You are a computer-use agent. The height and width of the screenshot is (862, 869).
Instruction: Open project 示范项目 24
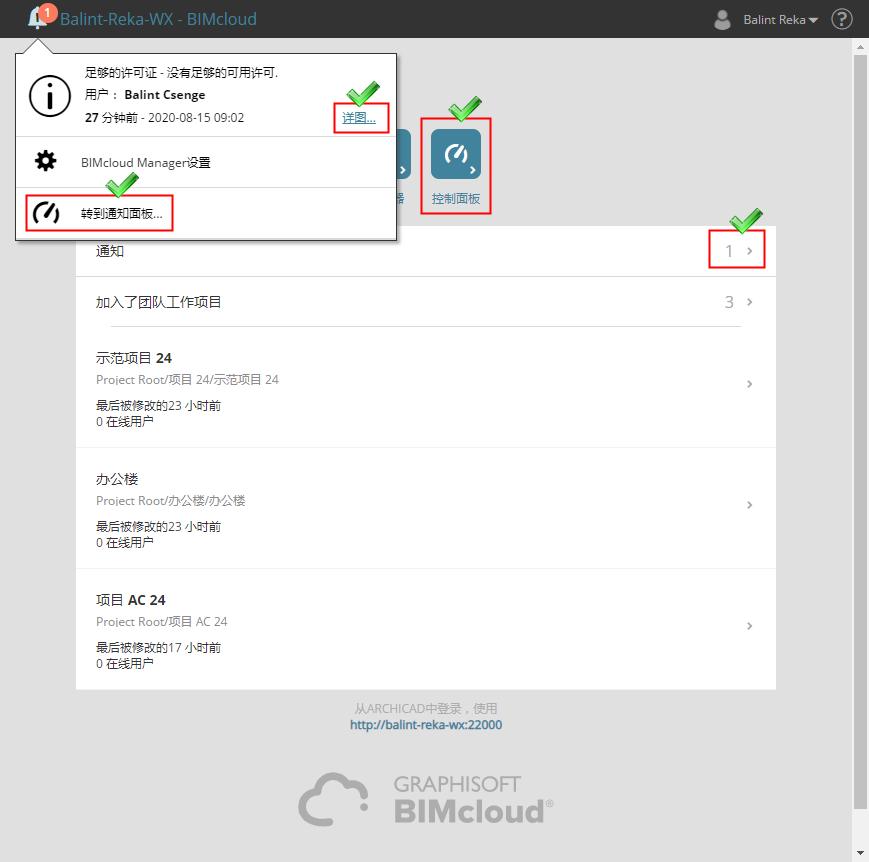tap(426, 387)
